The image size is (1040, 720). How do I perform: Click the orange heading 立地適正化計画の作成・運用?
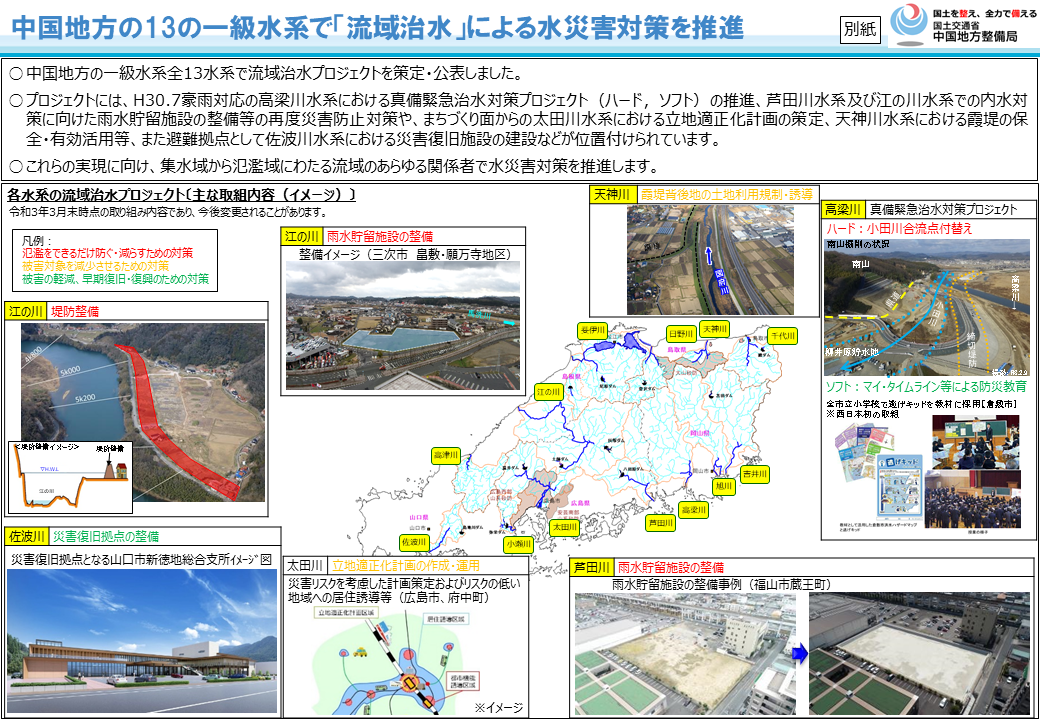(405, 566)
